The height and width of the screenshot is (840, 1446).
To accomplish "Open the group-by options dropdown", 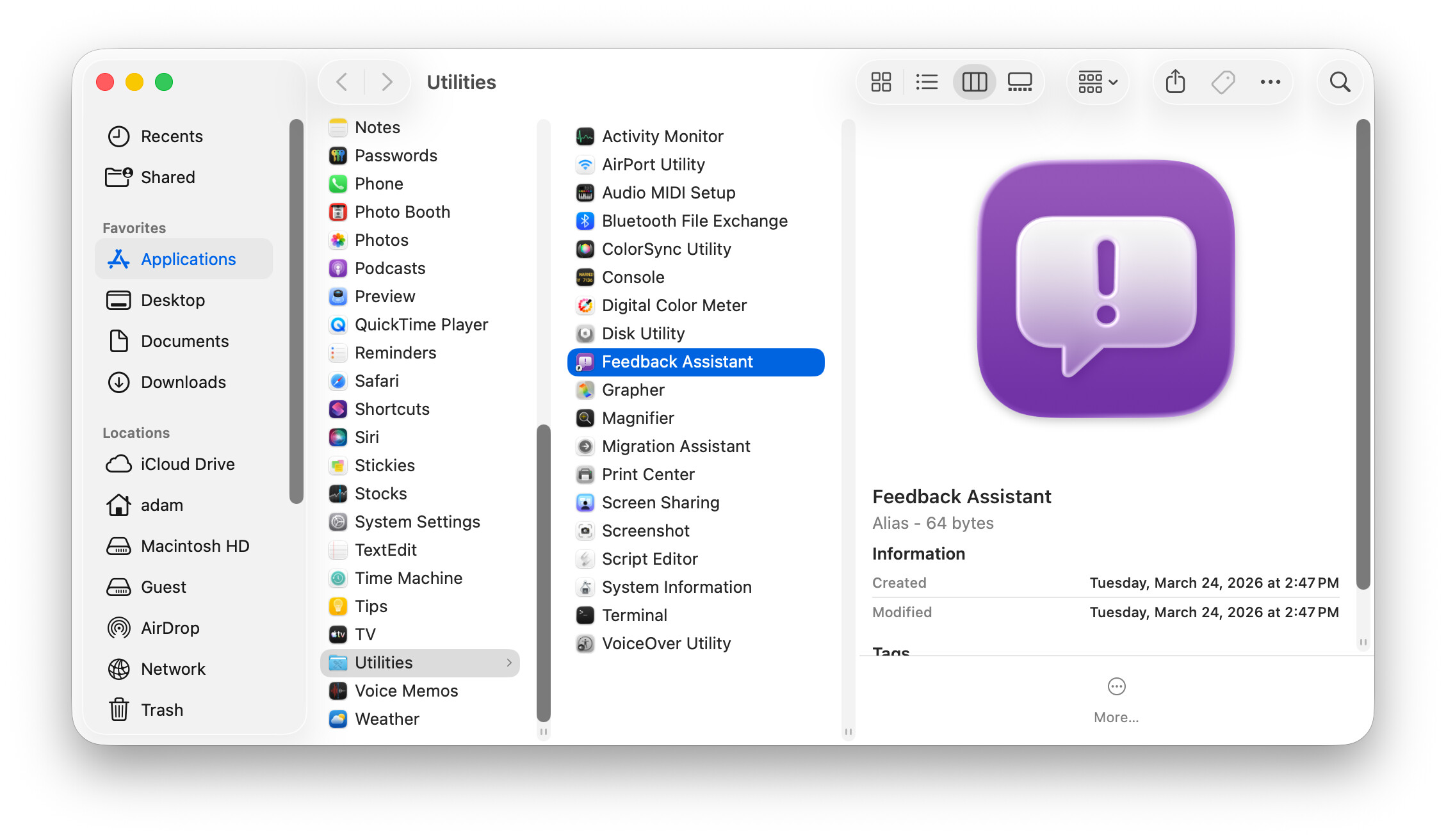I will tap(1098, 82).
